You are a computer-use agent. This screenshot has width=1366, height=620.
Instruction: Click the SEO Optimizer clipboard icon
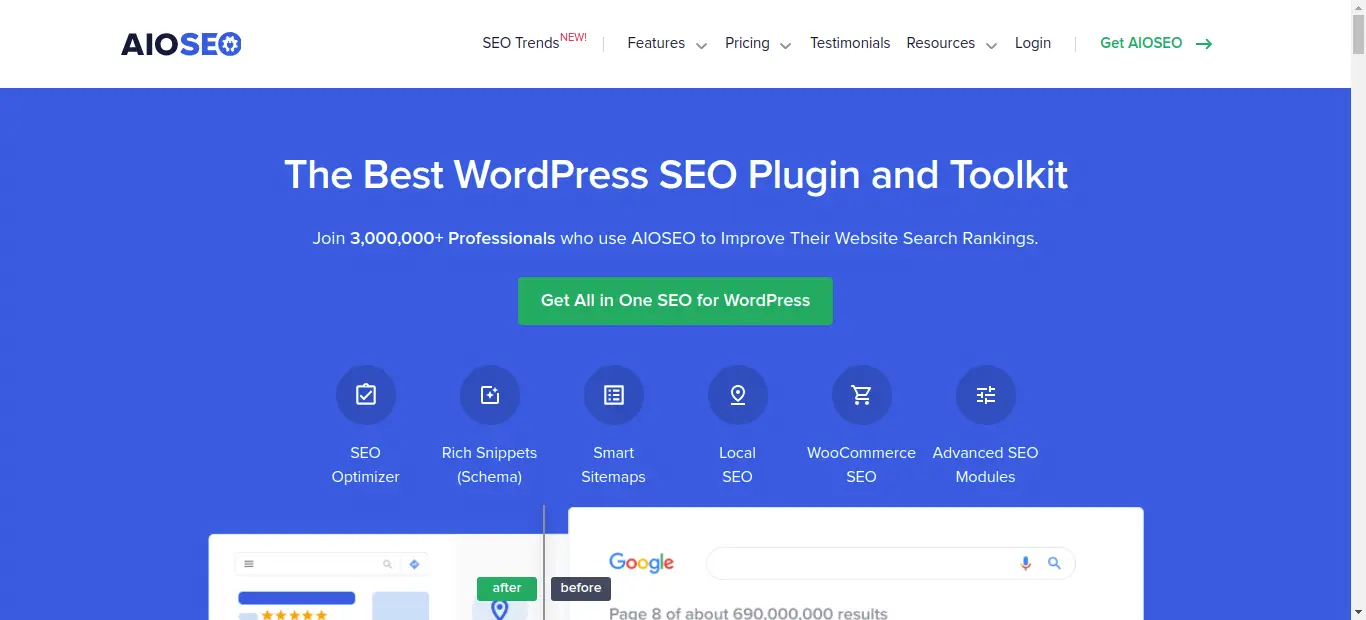[366, 395]
